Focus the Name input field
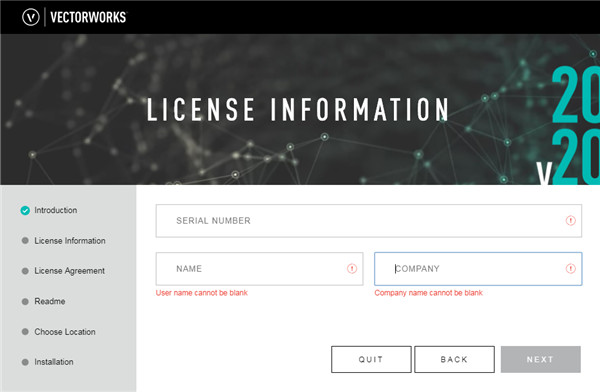The image size is (600, 392). pyautogui.click(x=259, y=269)
